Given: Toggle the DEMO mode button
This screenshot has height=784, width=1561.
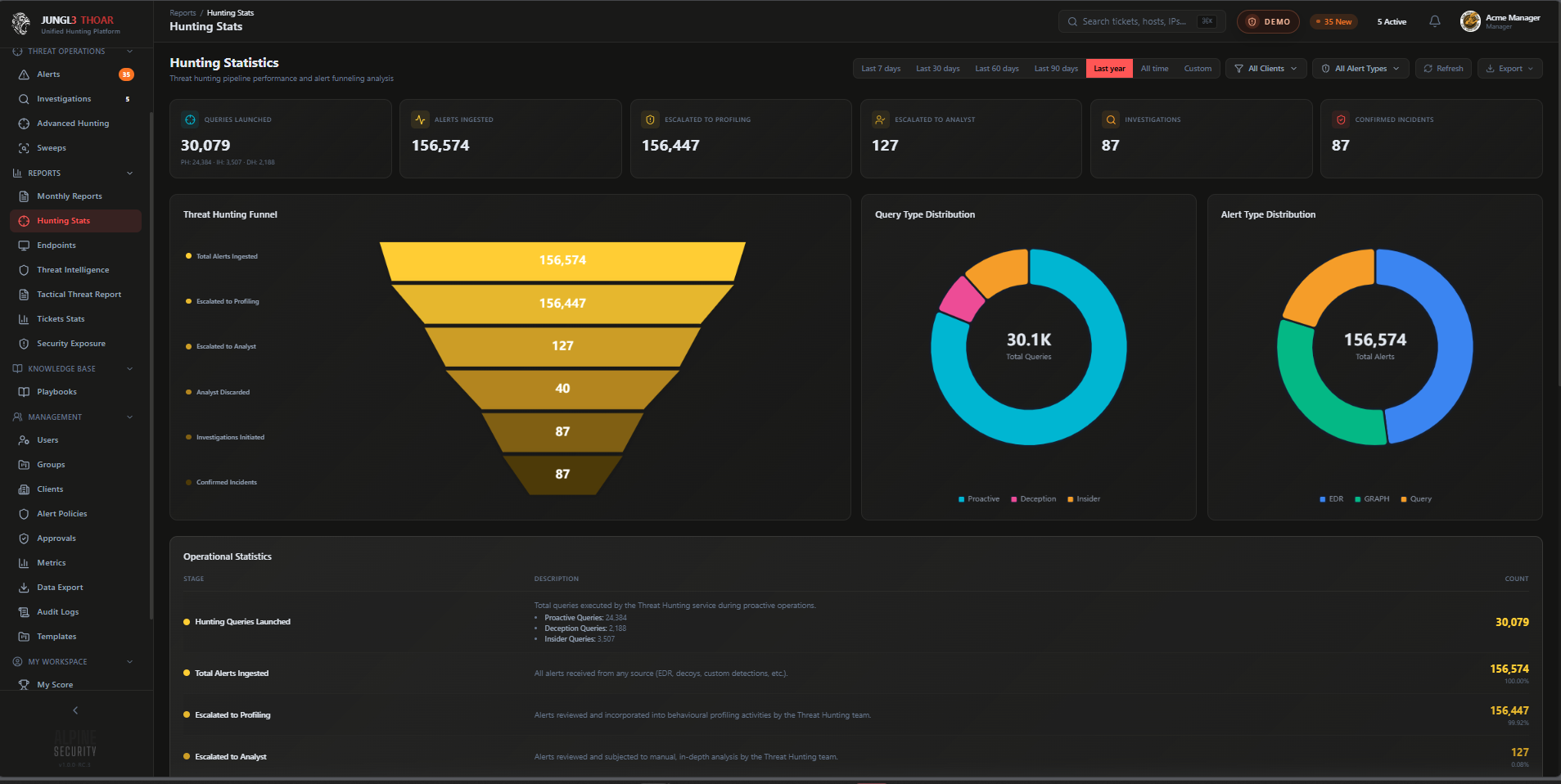Looking at the screenshot, I should 1268,22.
